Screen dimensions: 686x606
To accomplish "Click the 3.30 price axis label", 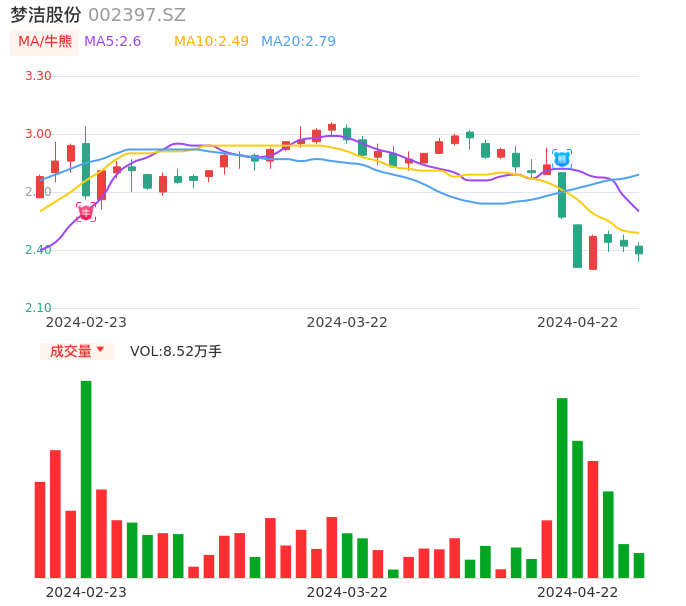I will tap(38, 76).
